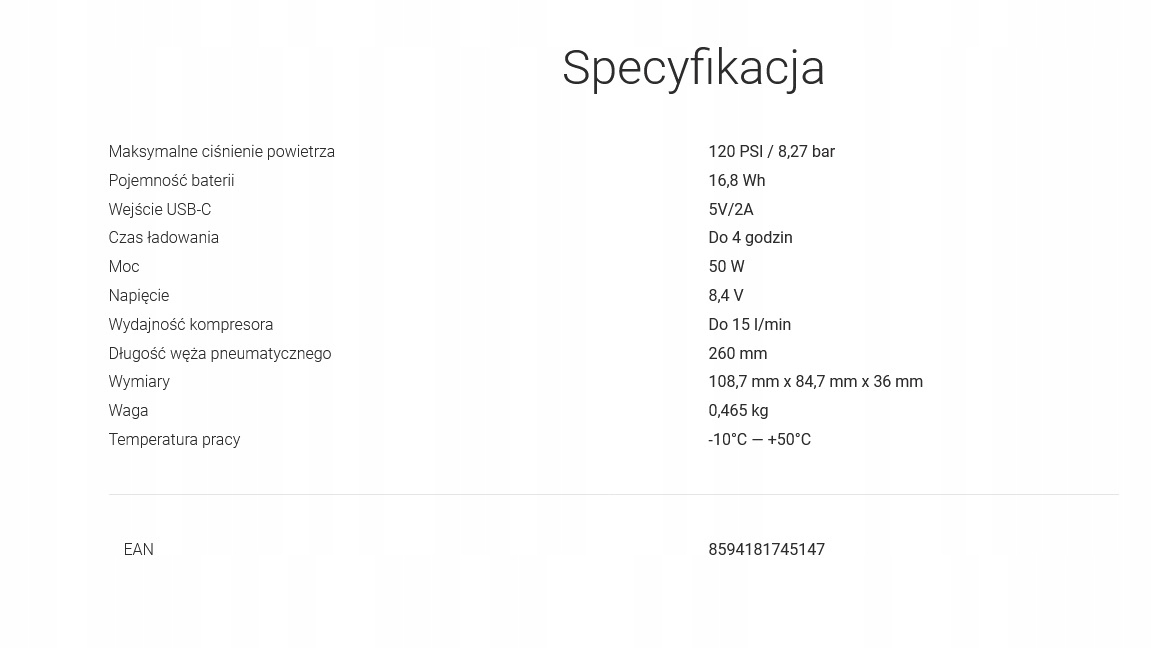This screenshot has height=648, width=1152.
Task: Select the Temperatura pracy label
Action: 174,440
